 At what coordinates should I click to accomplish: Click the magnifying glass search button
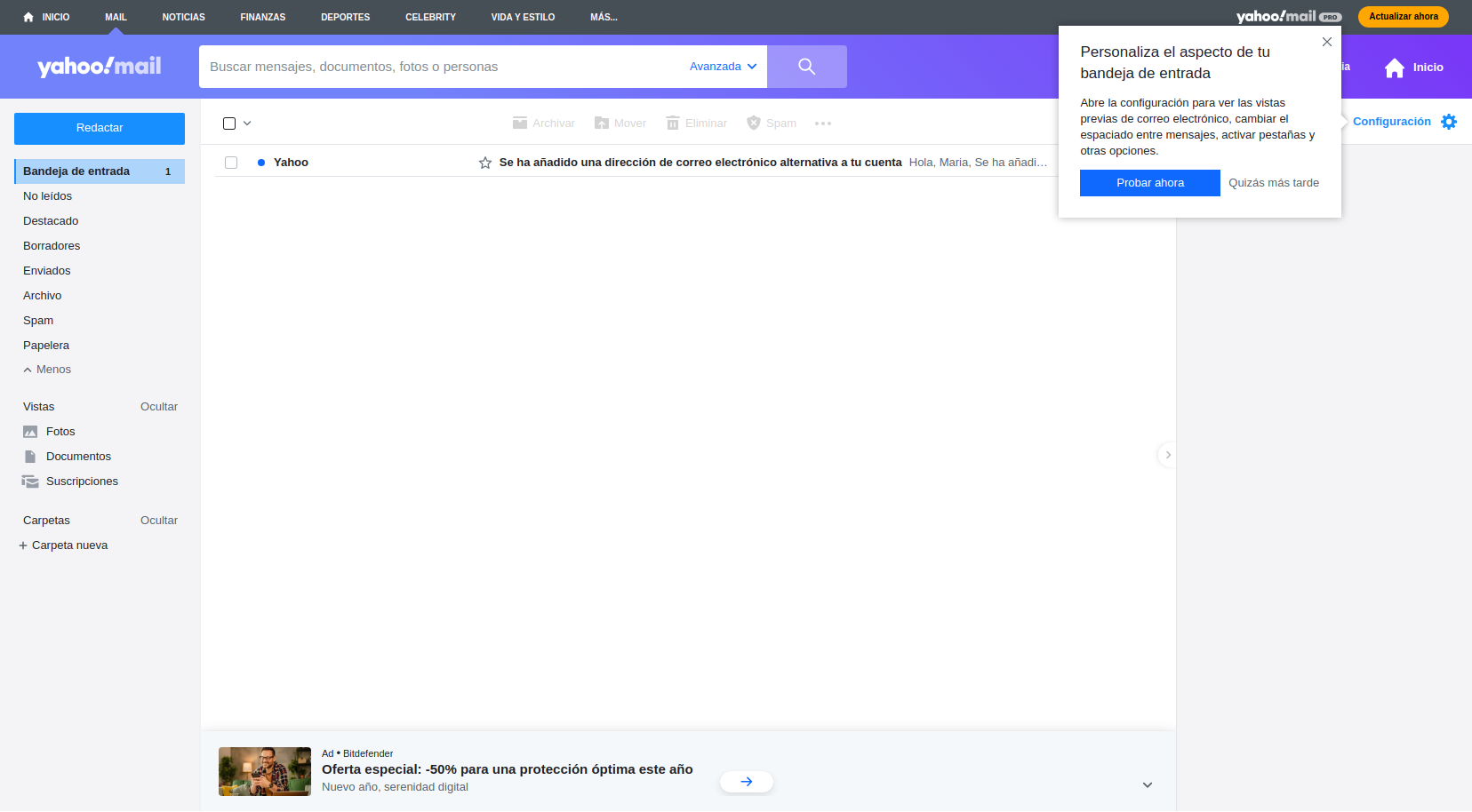806,67
